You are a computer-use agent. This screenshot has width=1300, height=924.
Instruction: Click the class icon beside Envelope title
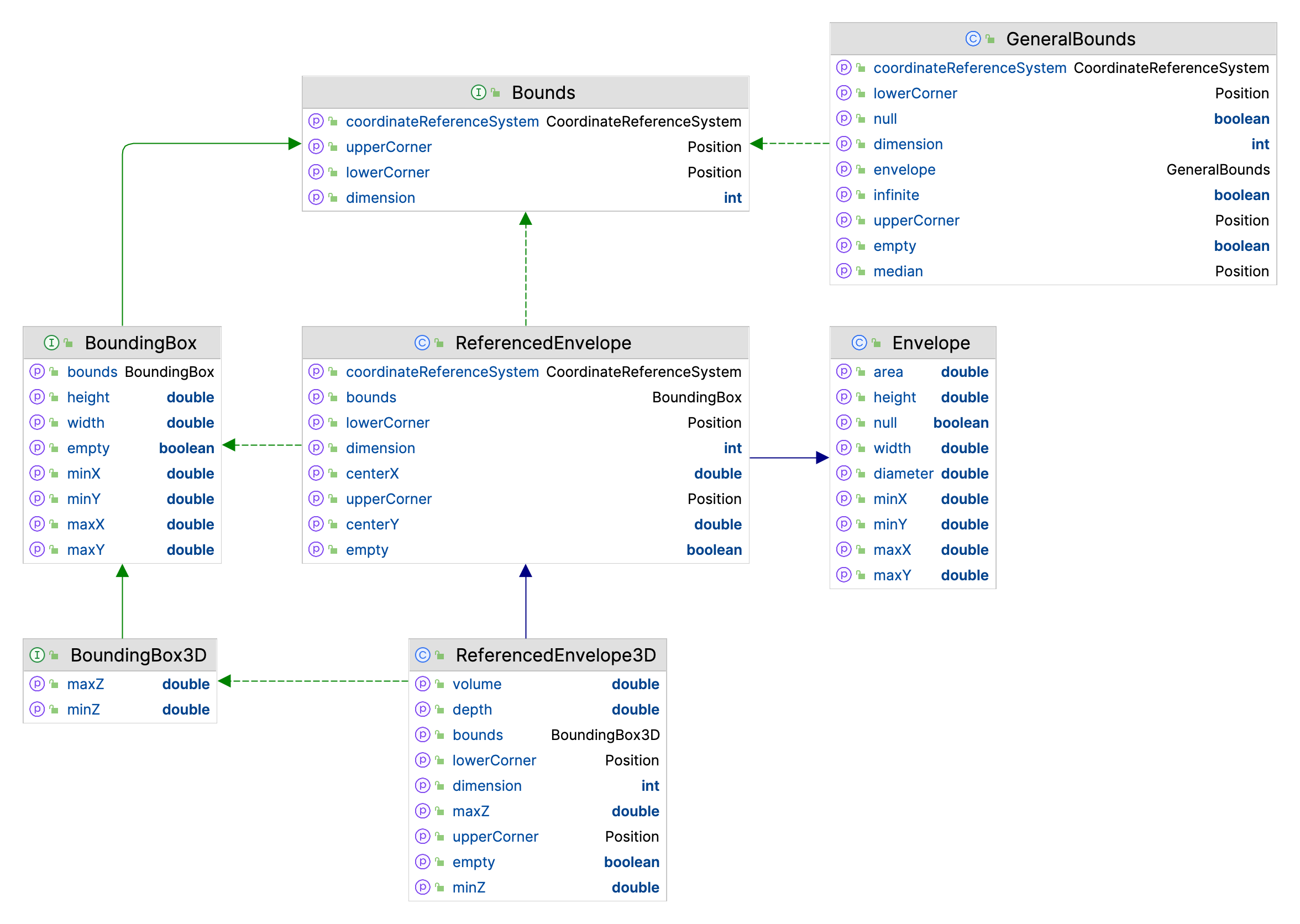pos(859,343)
